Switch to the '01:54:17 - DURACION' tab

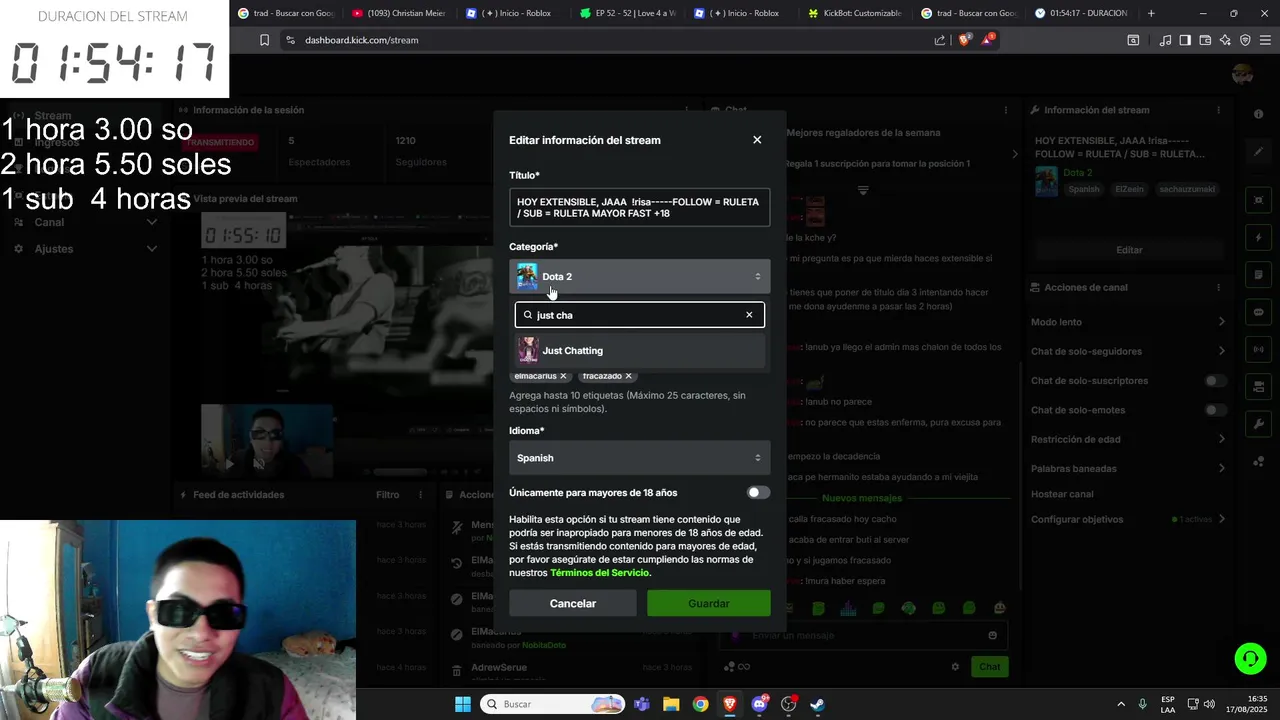pyautogui.click(x=1083, y=13)
